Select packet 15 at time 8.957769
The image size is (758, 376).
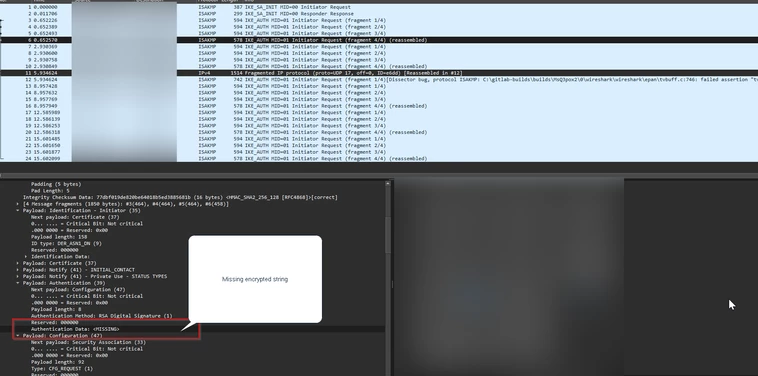379,99
